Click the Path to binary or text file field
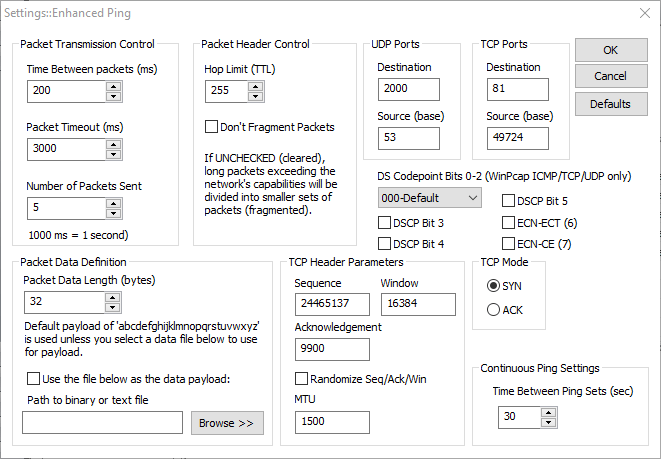The width and height of the screenshot is (661, 459). point(102,423)
